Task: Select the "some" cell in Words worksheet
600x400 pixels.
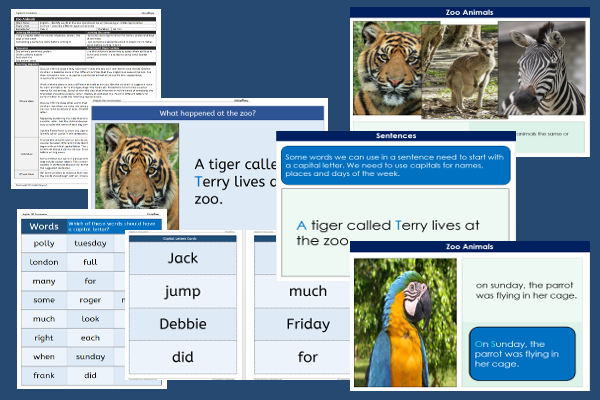Action: (44, 300)
